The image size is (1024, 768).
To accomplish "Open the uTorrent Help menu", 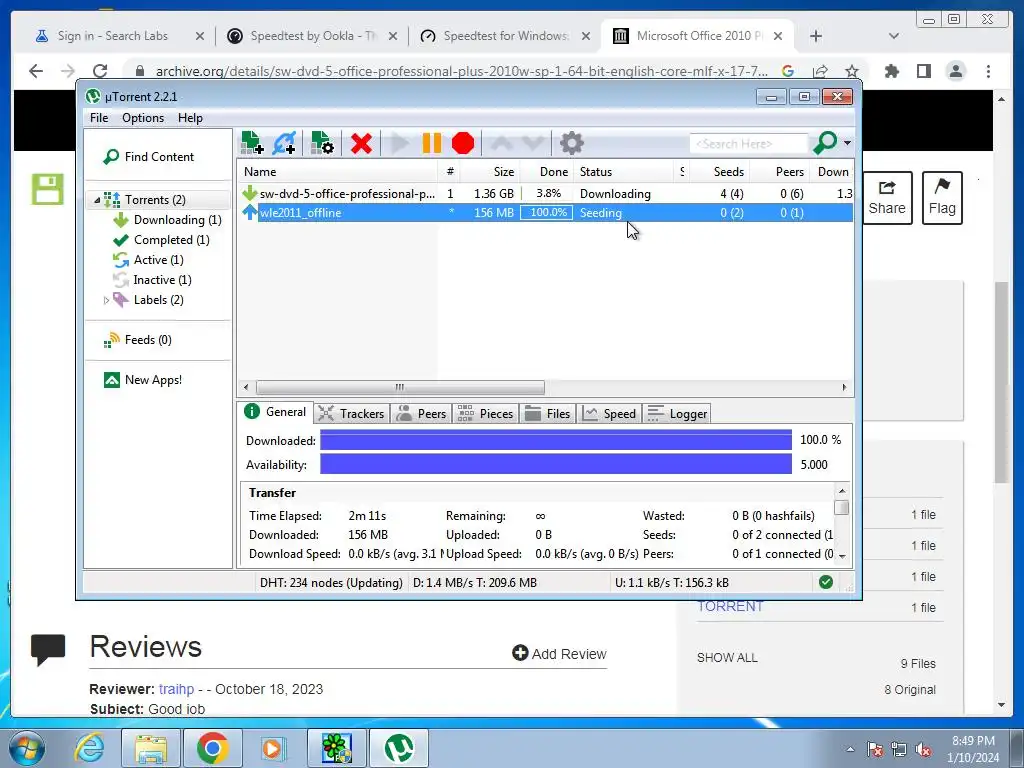I will (x=190, y=118).
